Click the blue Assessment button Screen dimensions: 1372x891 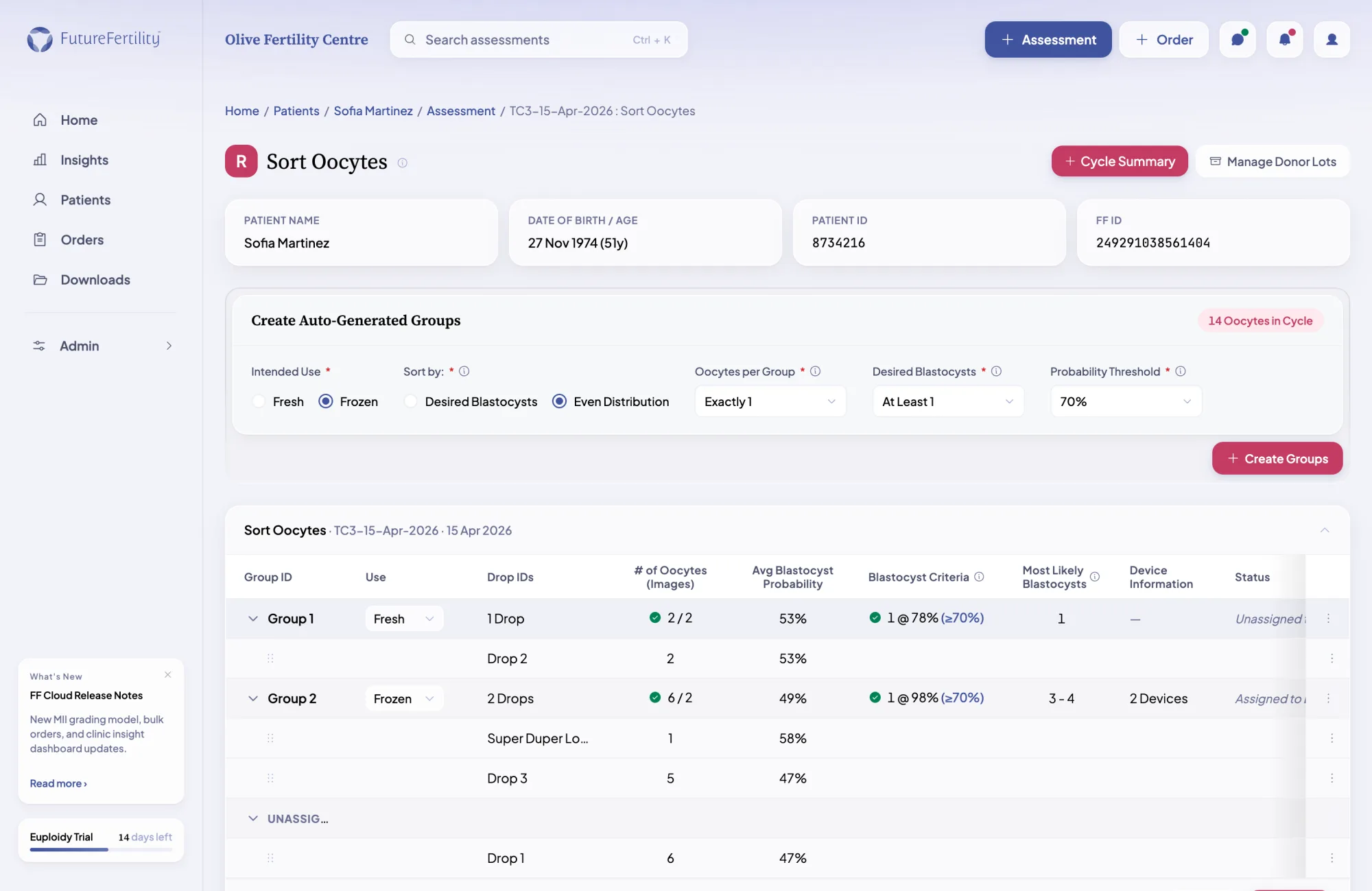pyautogui.click(x=1048, y=40)
